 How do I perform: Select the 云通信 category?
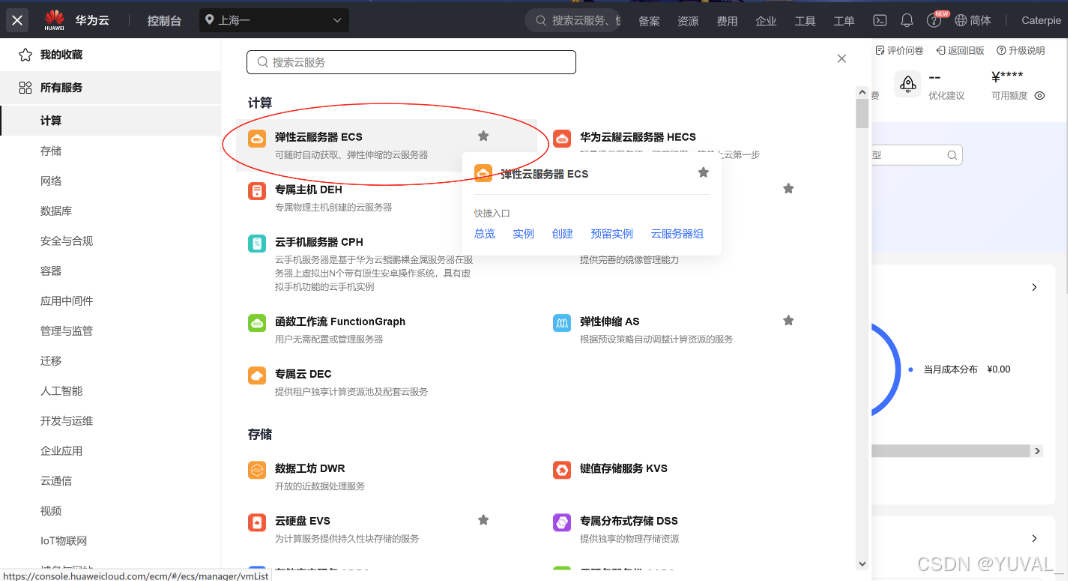click(x=56, y=480)
